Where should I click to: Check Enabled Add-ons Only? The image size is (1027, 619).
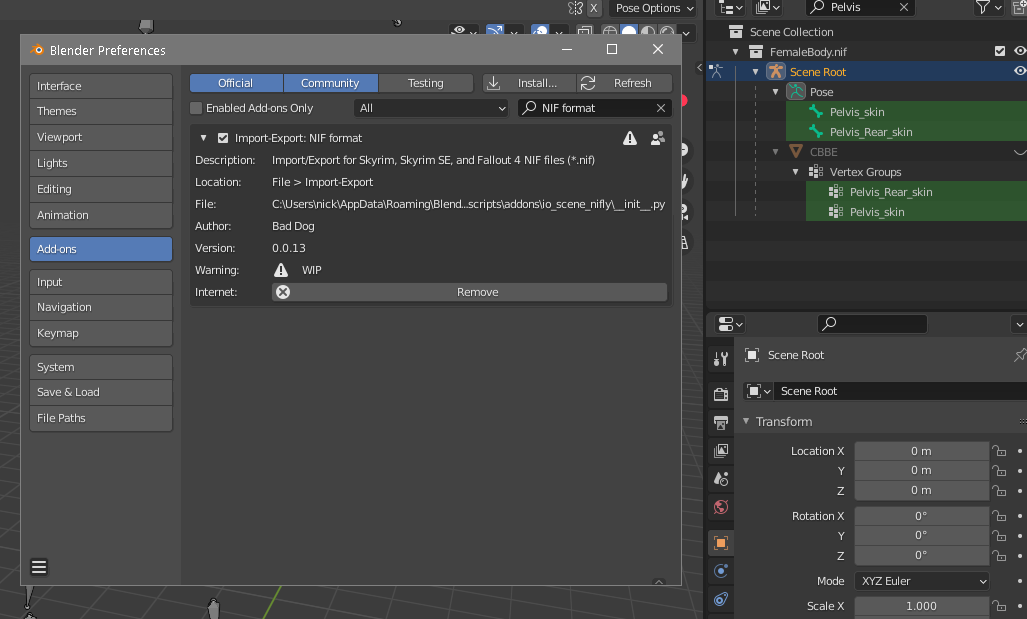(x=196, y=108)
